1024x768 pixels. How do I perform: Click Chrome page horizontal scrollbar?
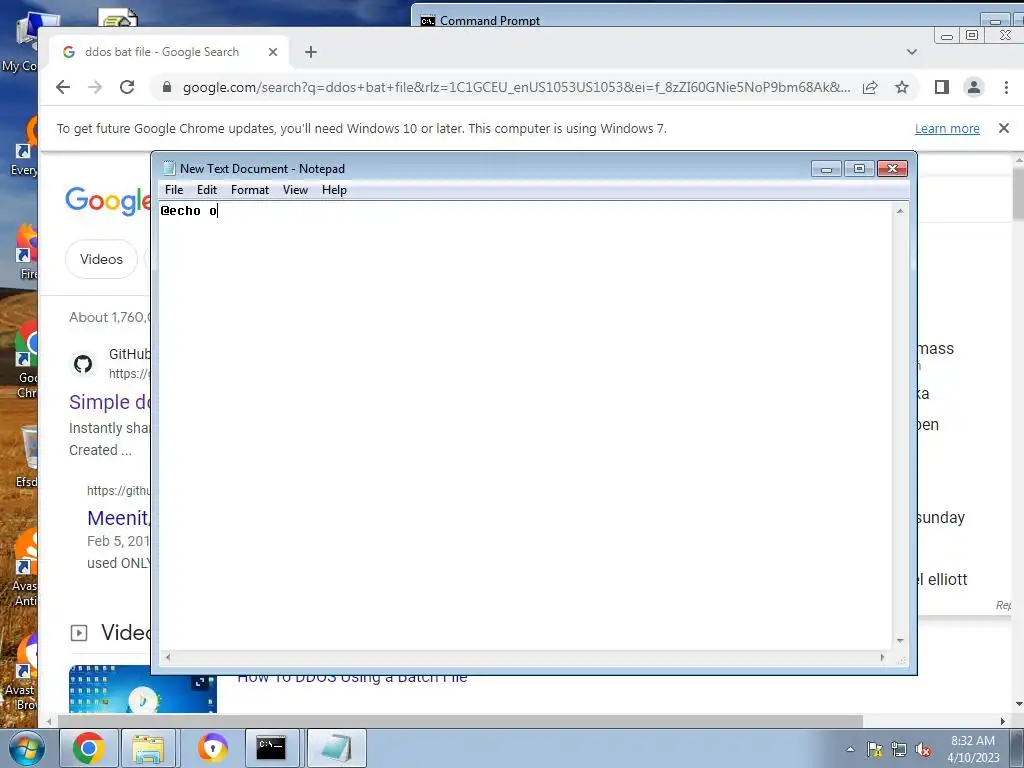point(460,721)
